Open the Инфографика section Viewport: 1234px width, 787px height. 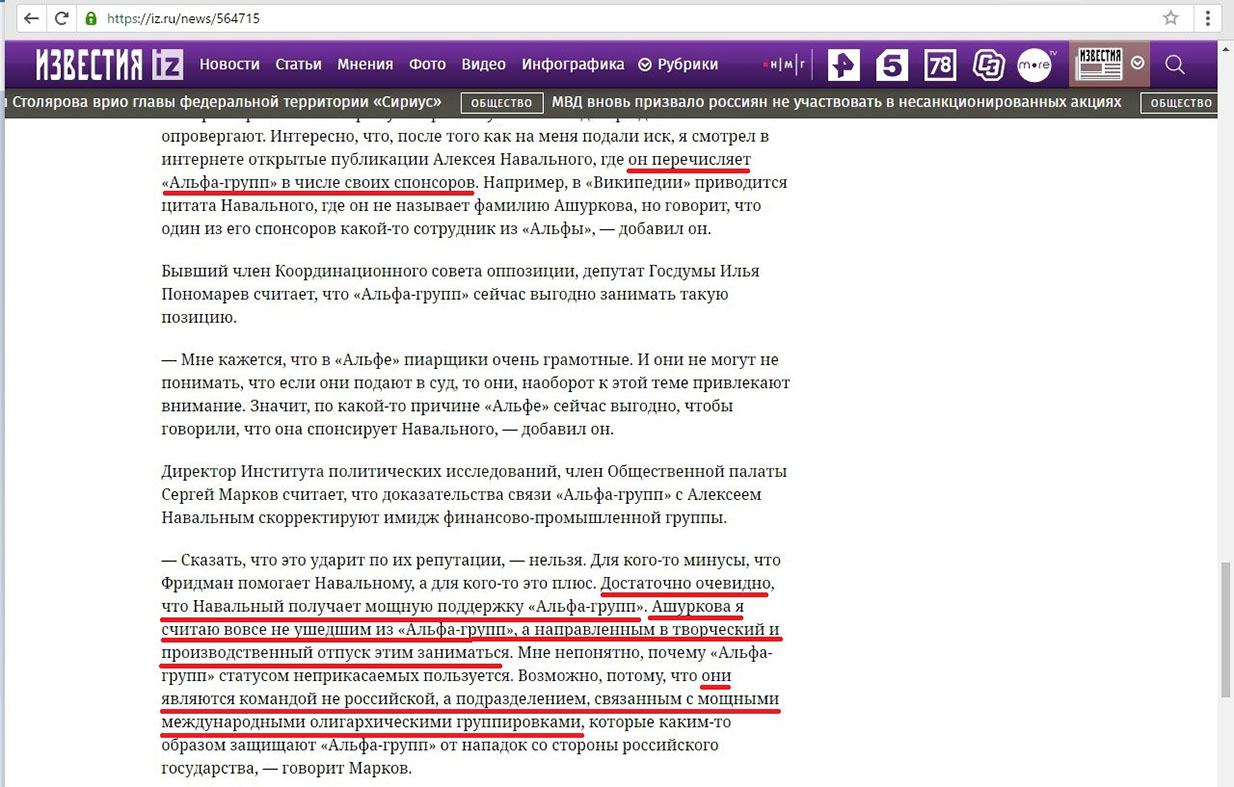(571, 64)
